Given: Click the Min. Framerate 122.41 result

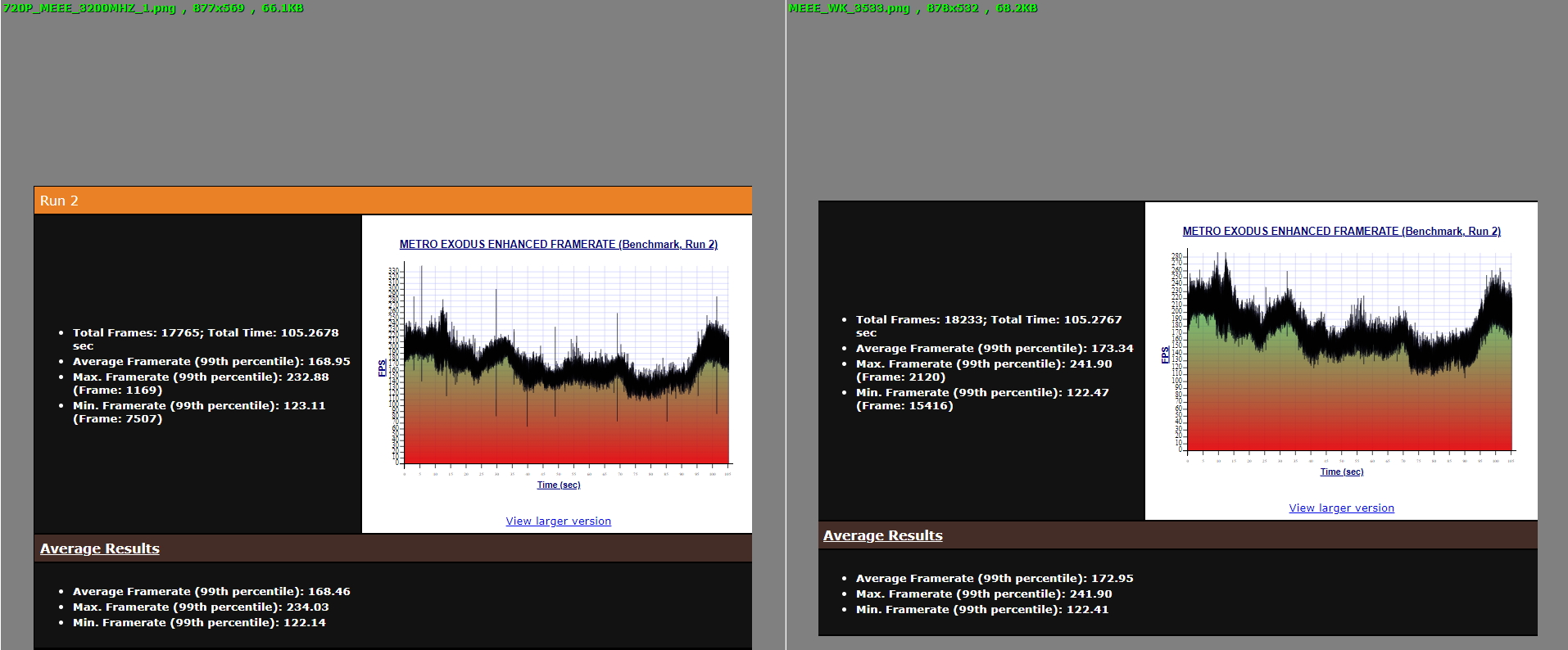Looking at the screenshot, I should point(982,609).
